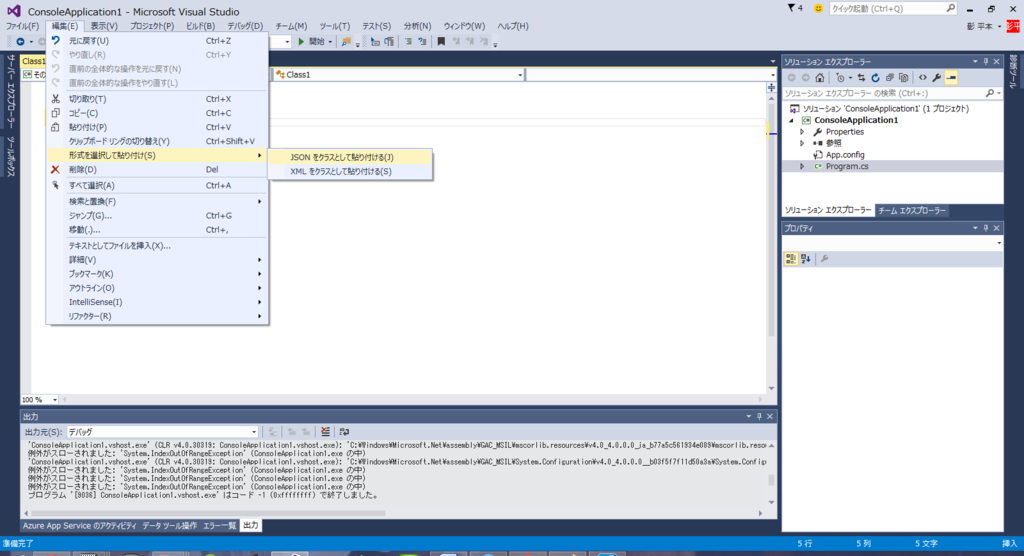This screenshot has height=556, width=1024.
Task: Click the Navigate Backward toolbar arrow
Action: (x=20, y=41)
